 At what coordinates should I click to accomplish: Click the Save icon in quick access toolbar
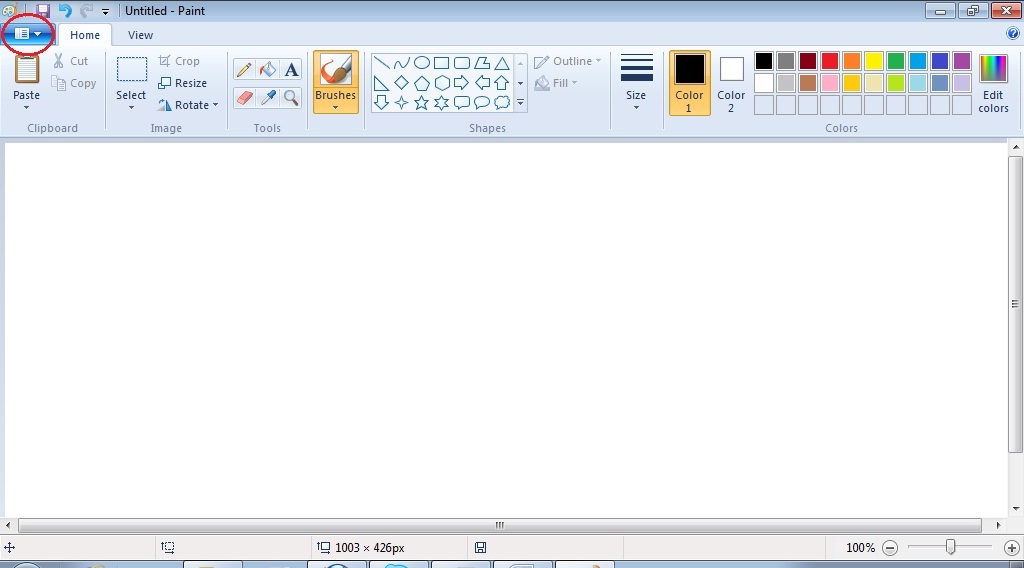point(42,10)
